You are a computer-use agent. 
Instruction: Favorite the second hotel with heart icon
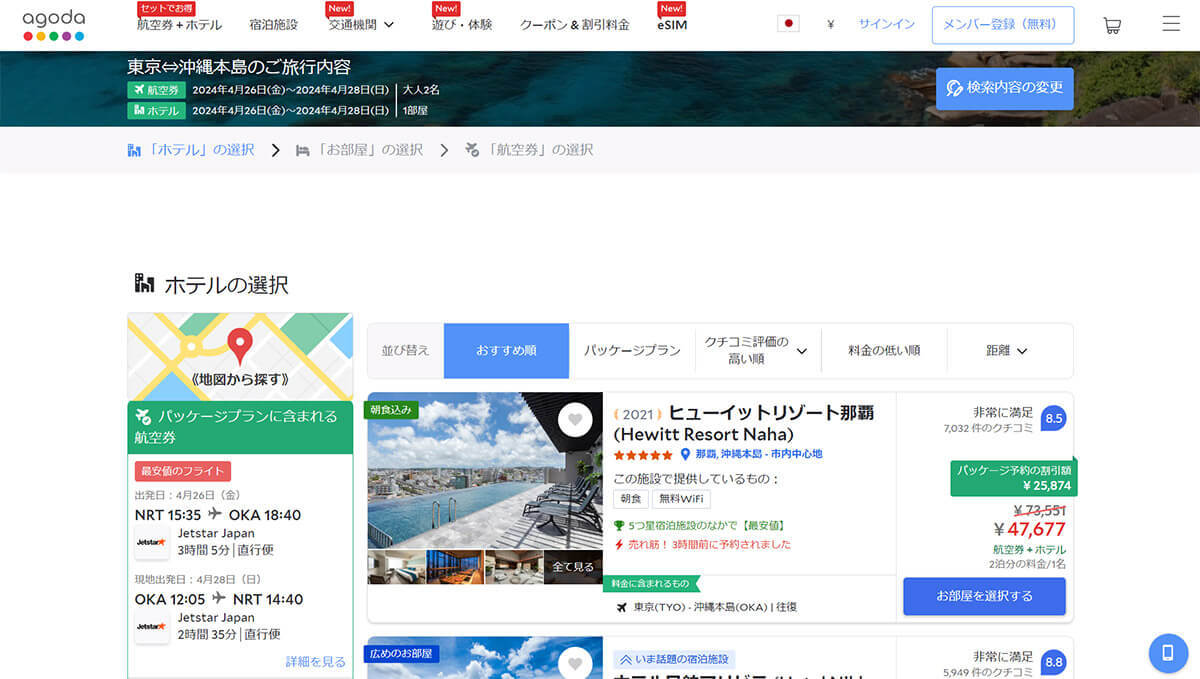point(575,663)
